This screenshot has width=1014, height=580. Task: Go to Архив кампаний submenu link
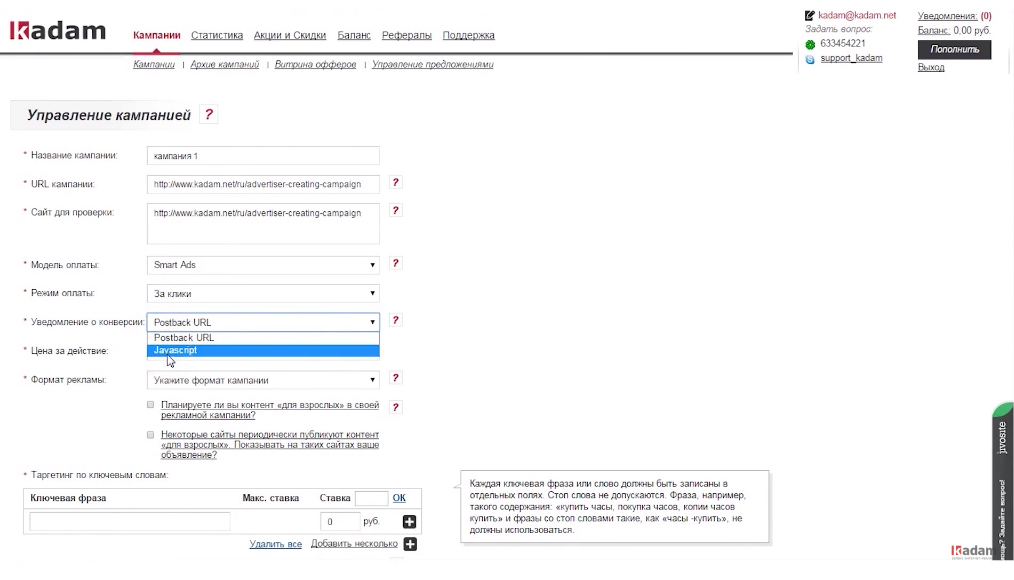tap(224, 65)
